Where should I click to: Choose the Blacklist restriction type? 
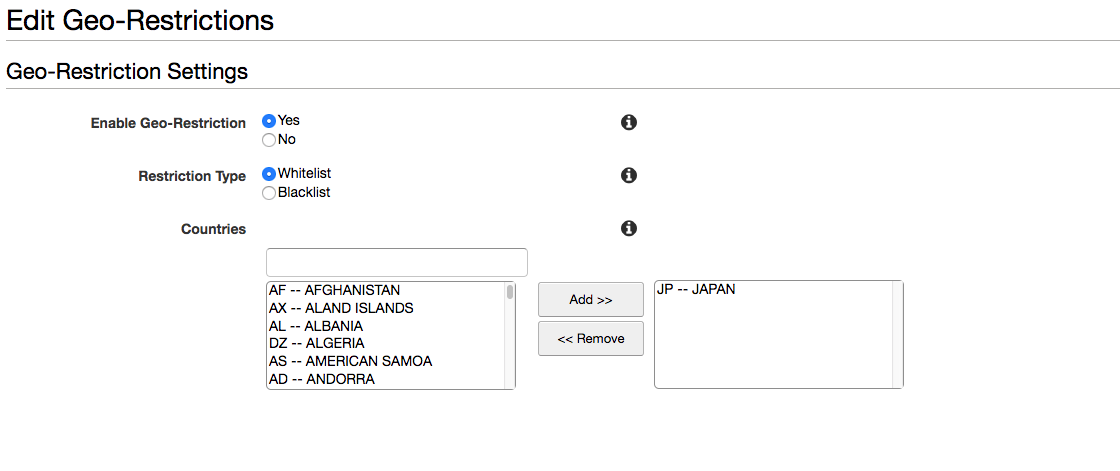[x=269, y=193]
